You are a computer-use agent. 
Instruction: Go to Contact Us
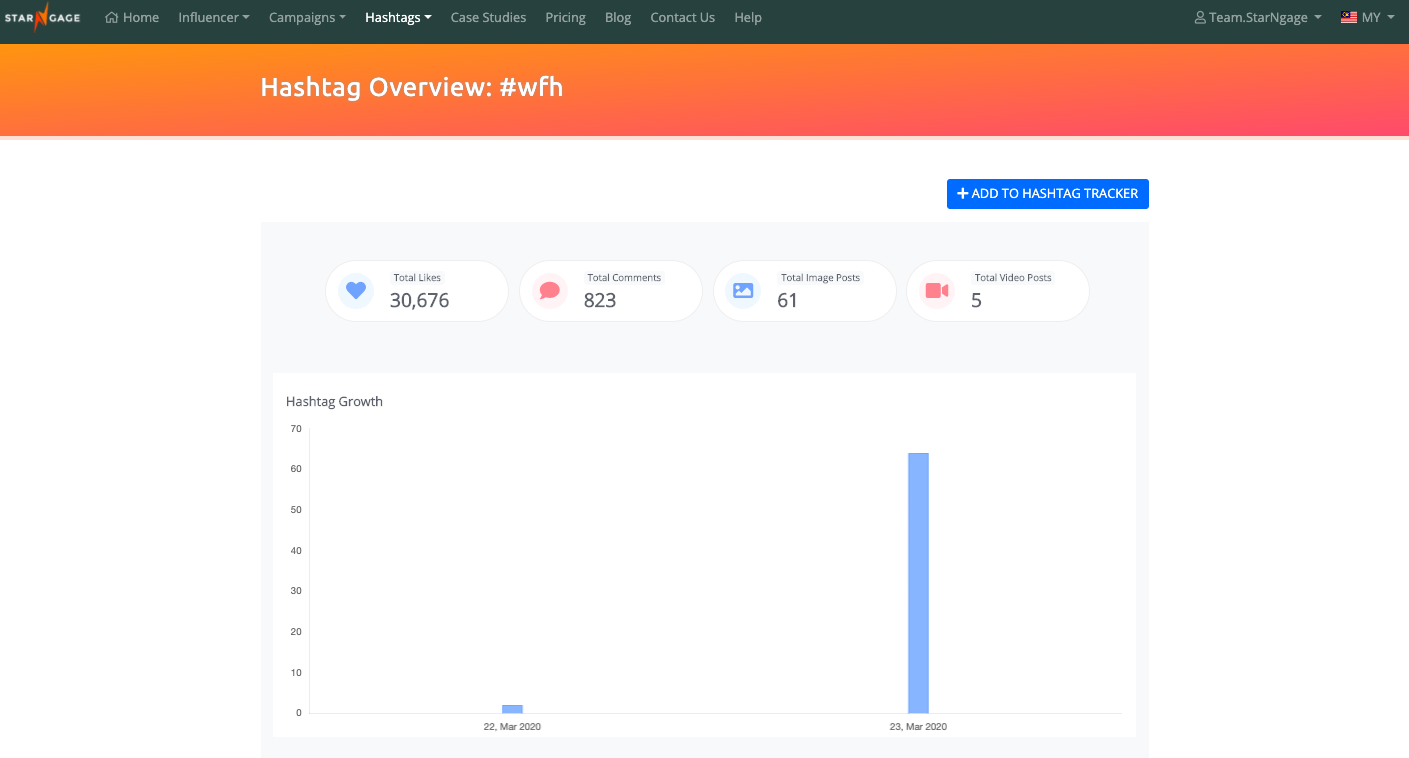click(x=682, y=17)
